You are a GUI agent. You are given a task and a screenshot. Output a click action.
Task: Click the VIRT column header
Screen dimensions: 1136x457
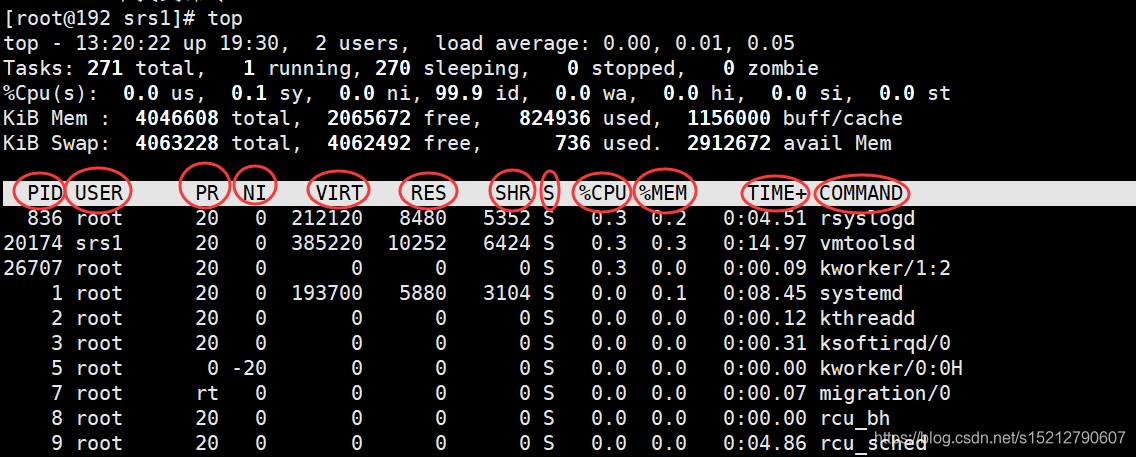338,193
